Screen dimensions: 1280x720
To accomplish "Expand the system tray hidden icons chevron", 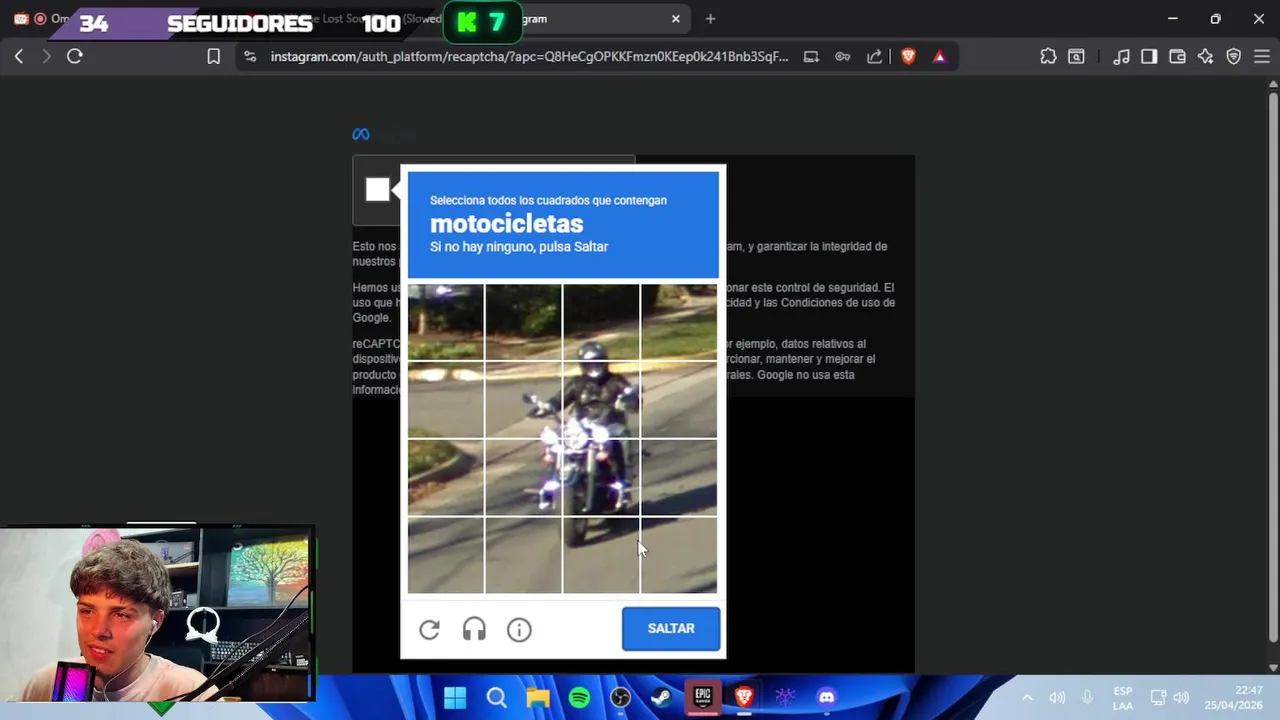I will [1027, 698].
